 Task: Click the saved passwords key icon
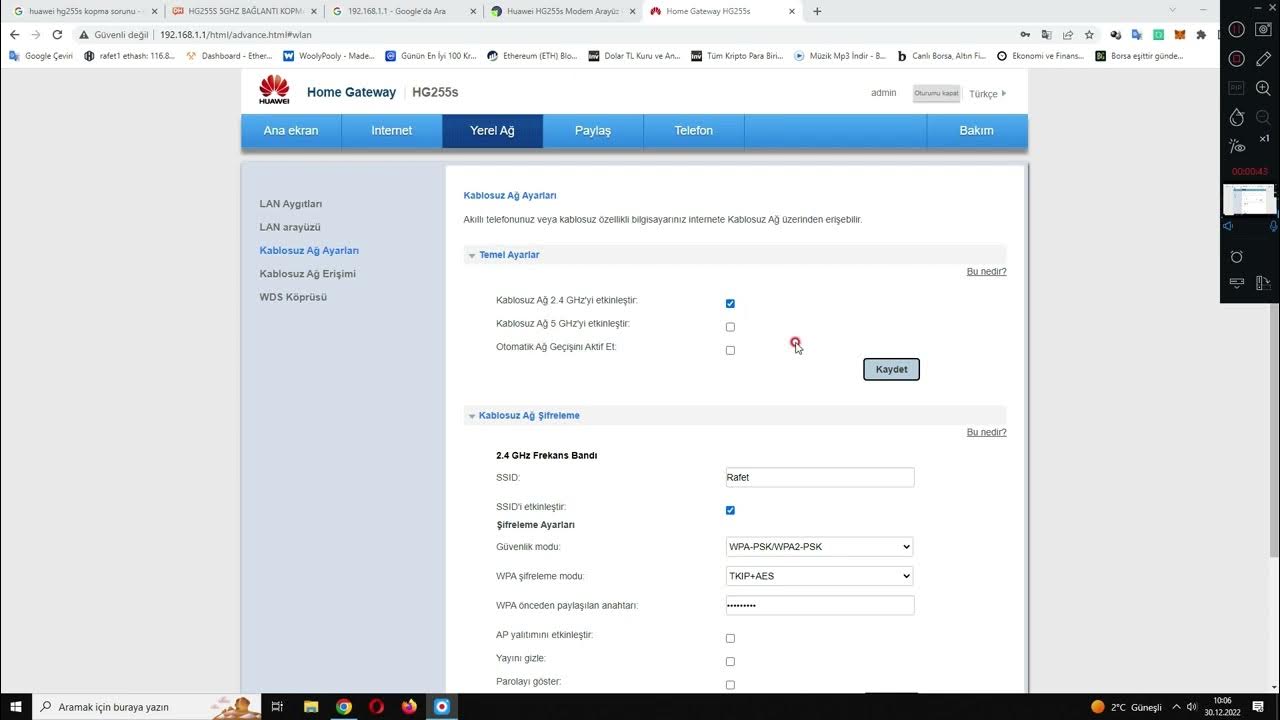(1026, 34)
